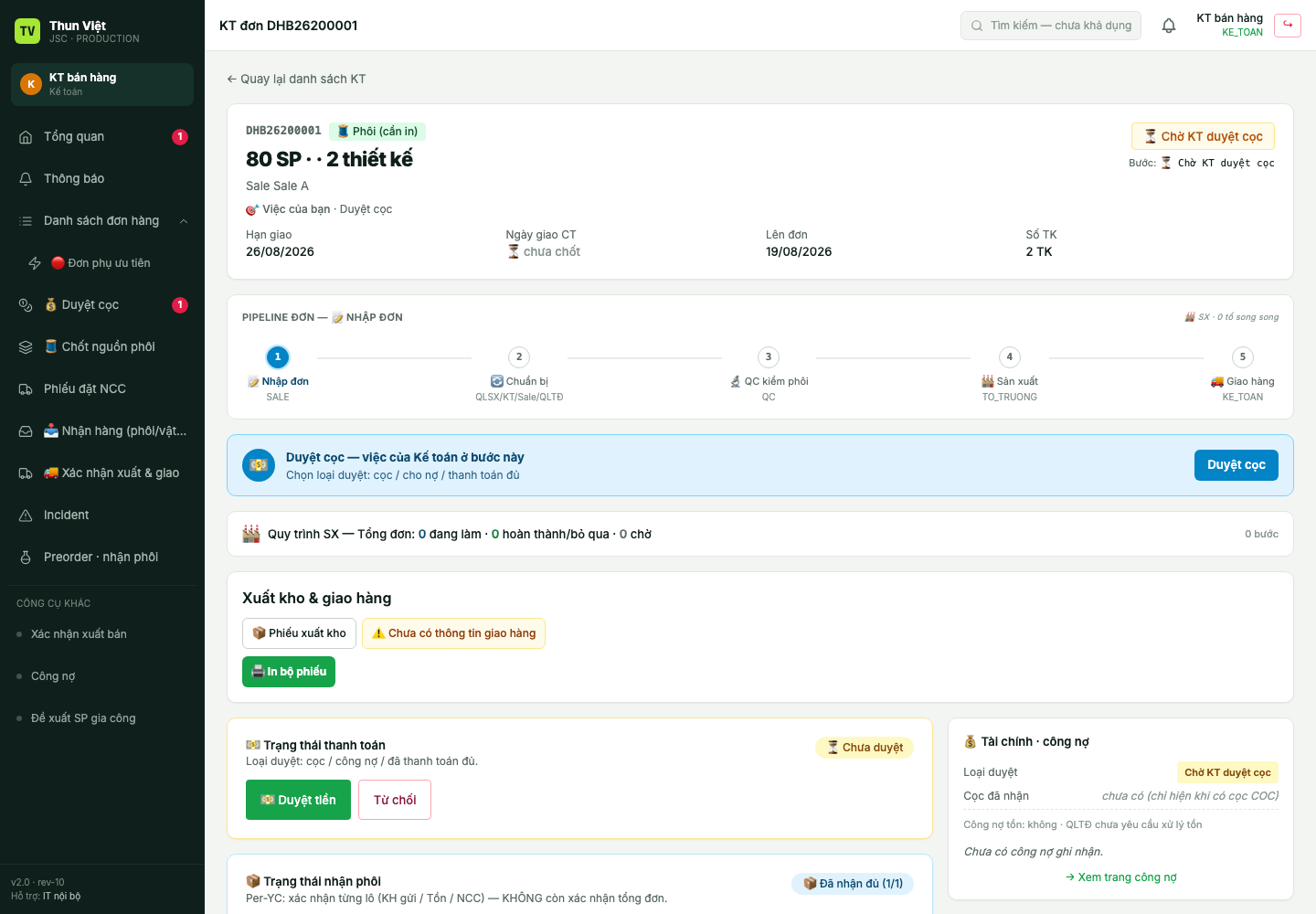Viewport: 1316px width, 914px height.
Task: Click the search field Tìm kiếm
Action: (1051, 26)
